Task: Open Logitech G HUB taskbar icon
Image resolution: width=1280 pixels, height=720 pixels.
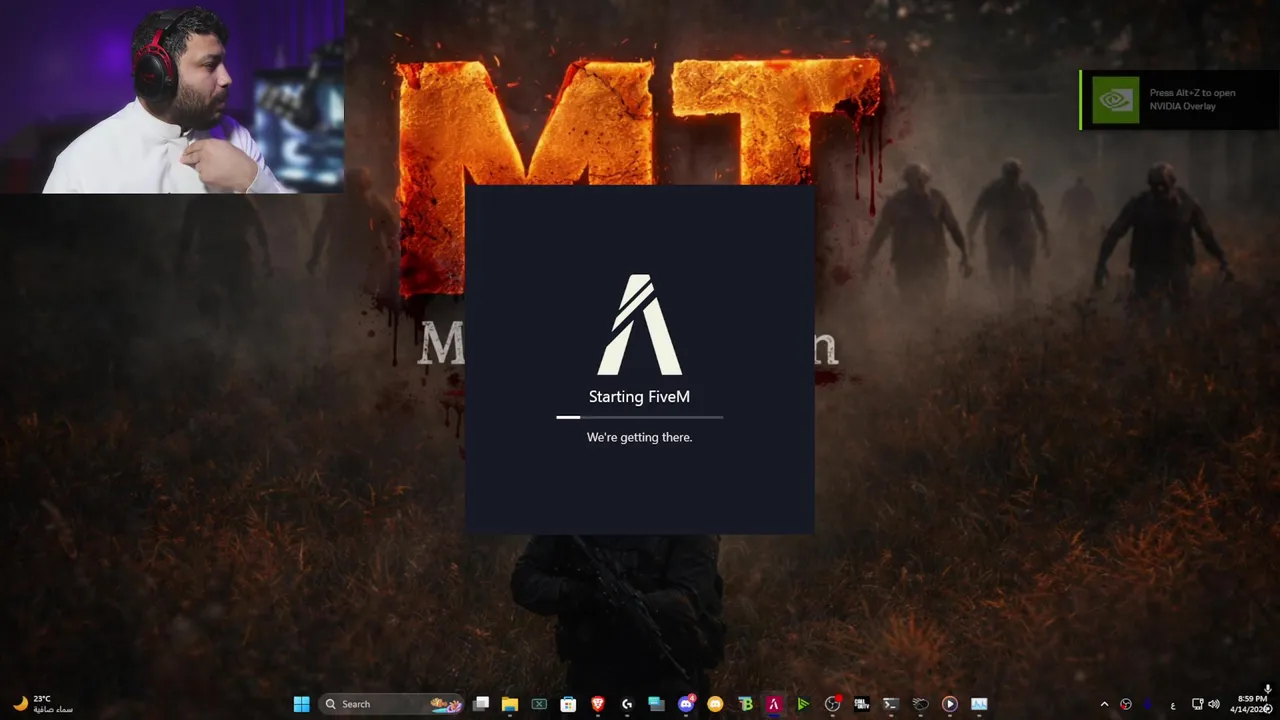Action: click(627, 704)
